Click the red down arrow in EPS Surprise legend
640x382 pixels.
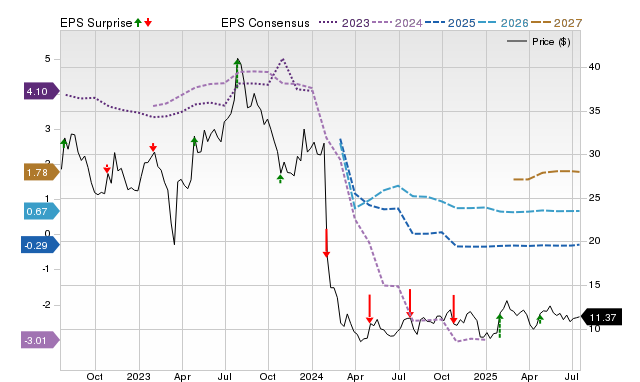click(x=148, y=23)
